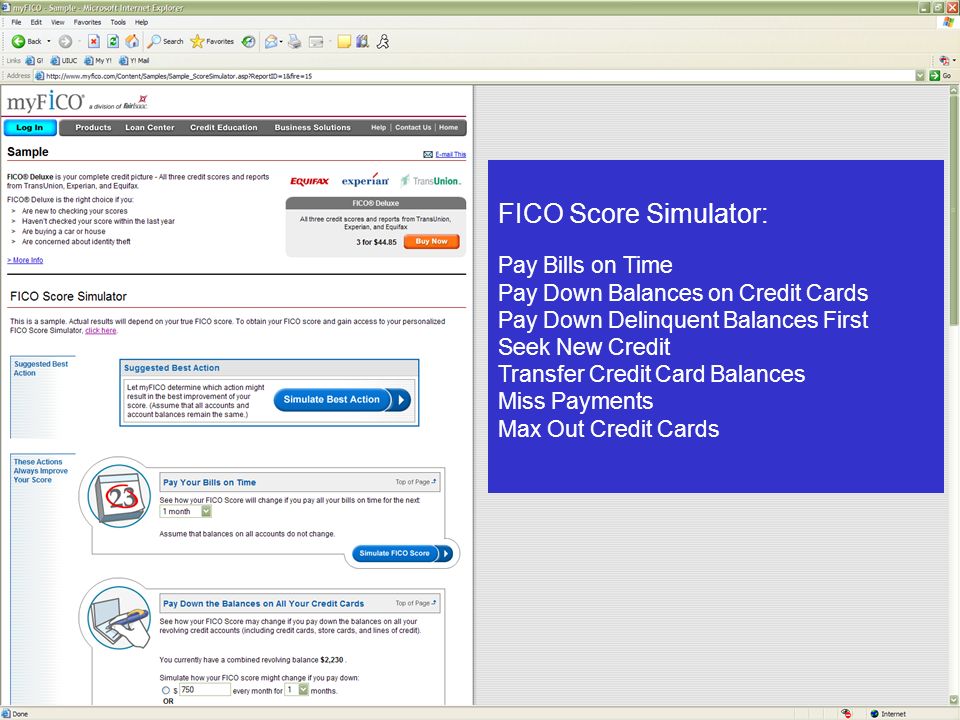The image size is (960, 720).
Task: Click the Mail envelope icon
Action: pos(270,42)
